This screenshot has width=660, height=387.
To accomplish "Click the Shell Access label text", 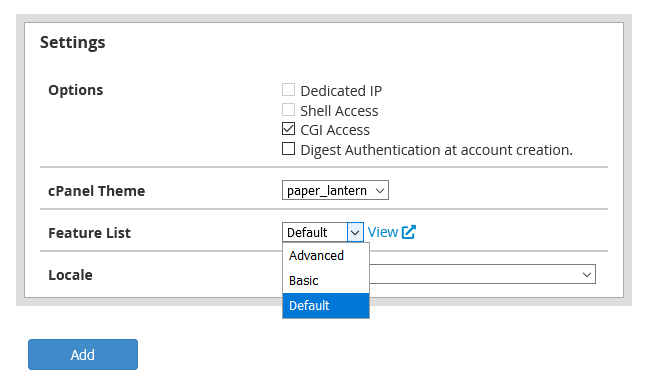I will 339,111.
